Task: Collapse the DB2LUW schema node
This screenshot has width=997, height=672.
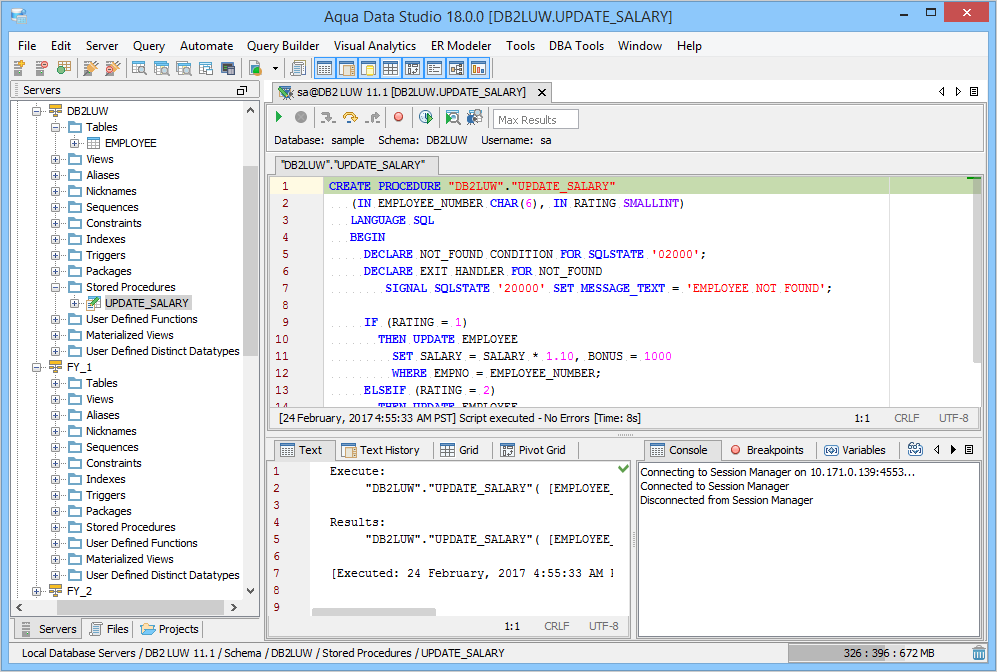Action: click(x=38, y=111)
